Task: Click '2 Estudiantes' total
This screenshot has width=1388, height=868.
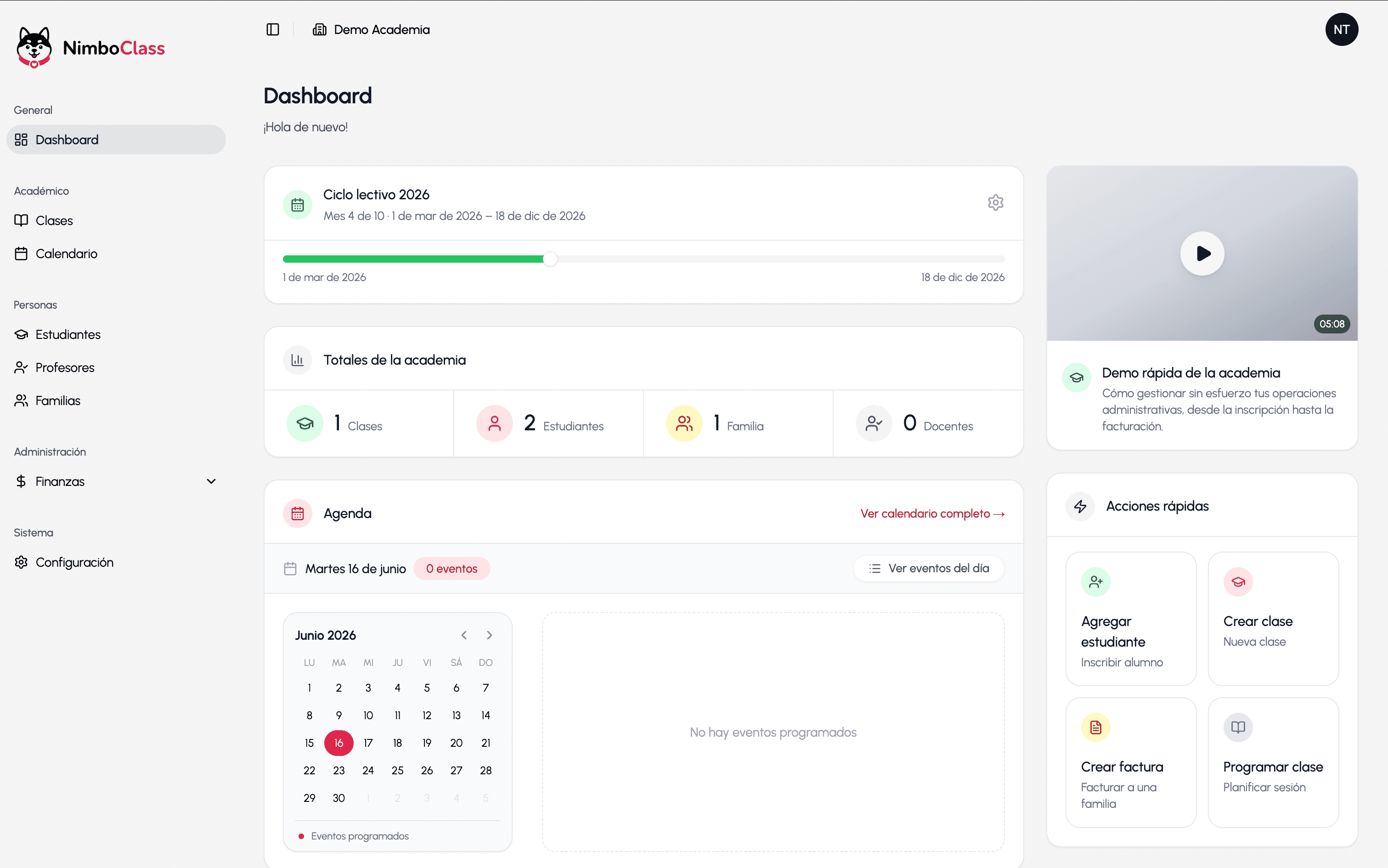Action: click(564, 423)
